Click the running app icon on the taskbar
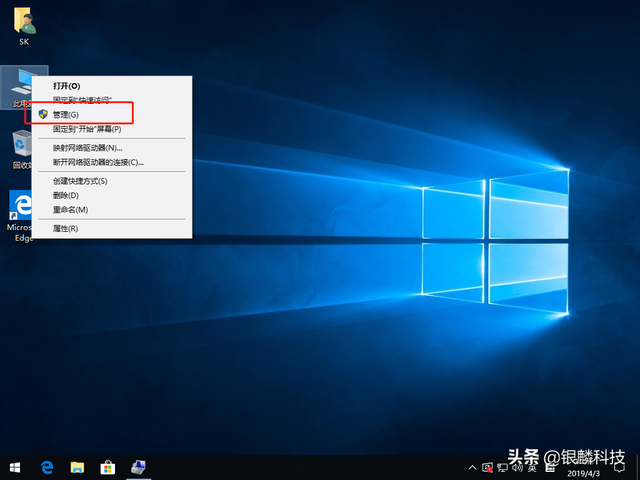Viewport: 640px width, 480px height. (138, 467)
